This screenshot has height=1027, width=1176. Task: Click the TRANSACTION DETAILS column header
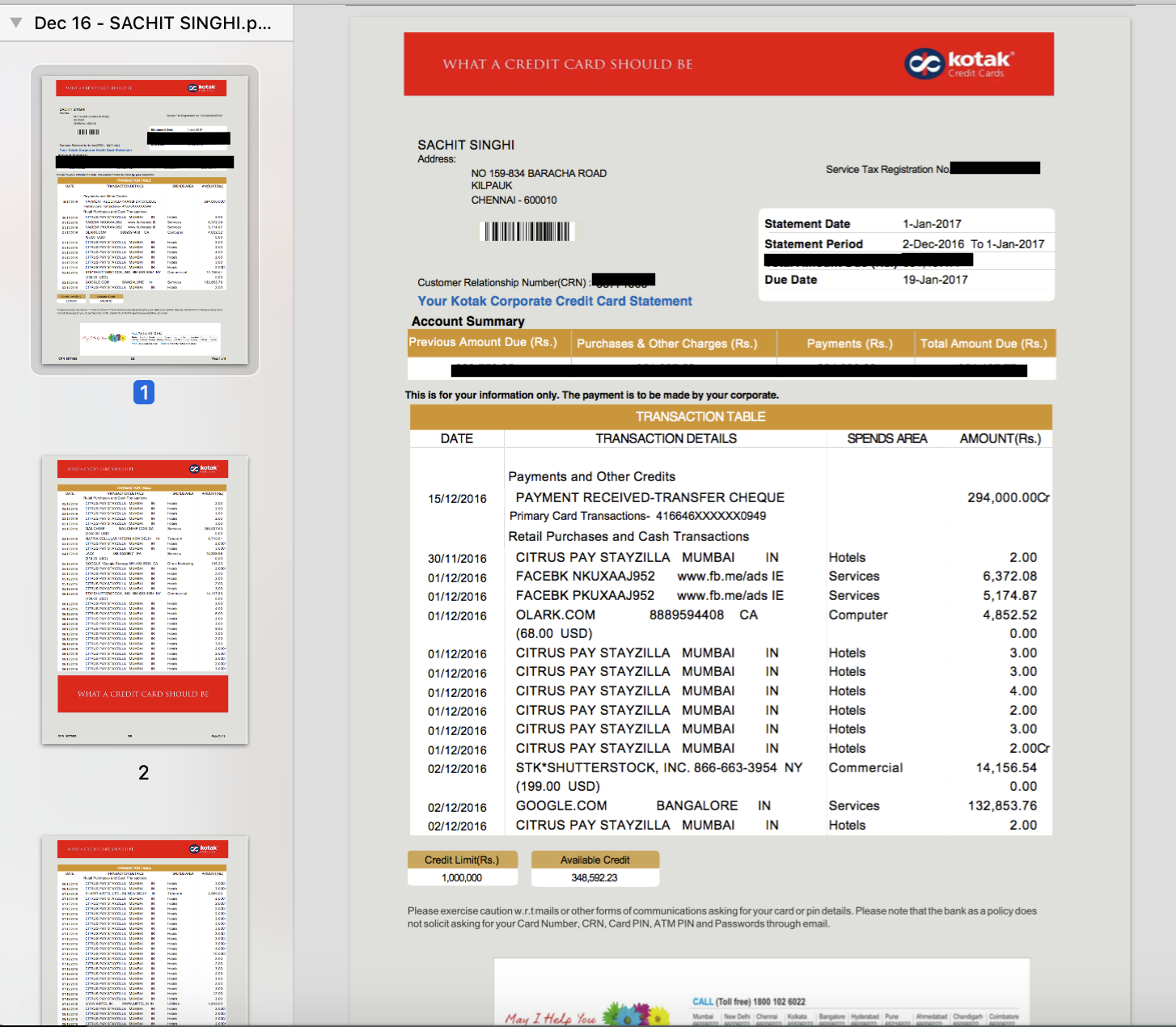666,438
